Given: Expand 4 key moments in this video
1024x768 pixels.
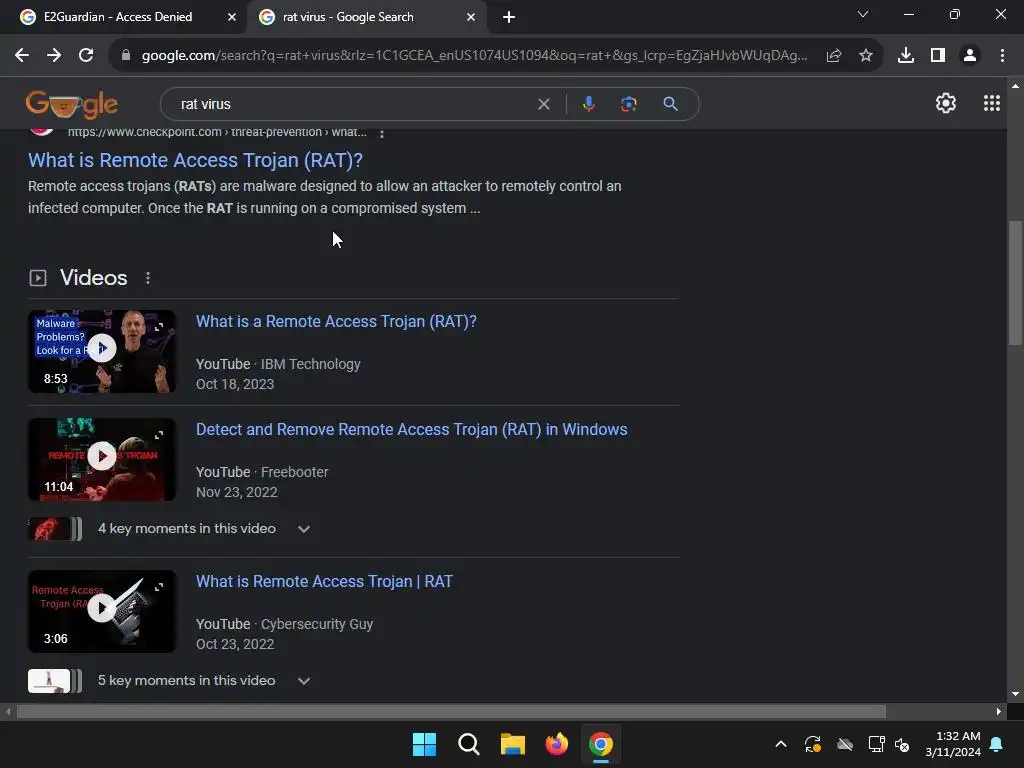Looking at the screenshot, I should click(304, 529).
